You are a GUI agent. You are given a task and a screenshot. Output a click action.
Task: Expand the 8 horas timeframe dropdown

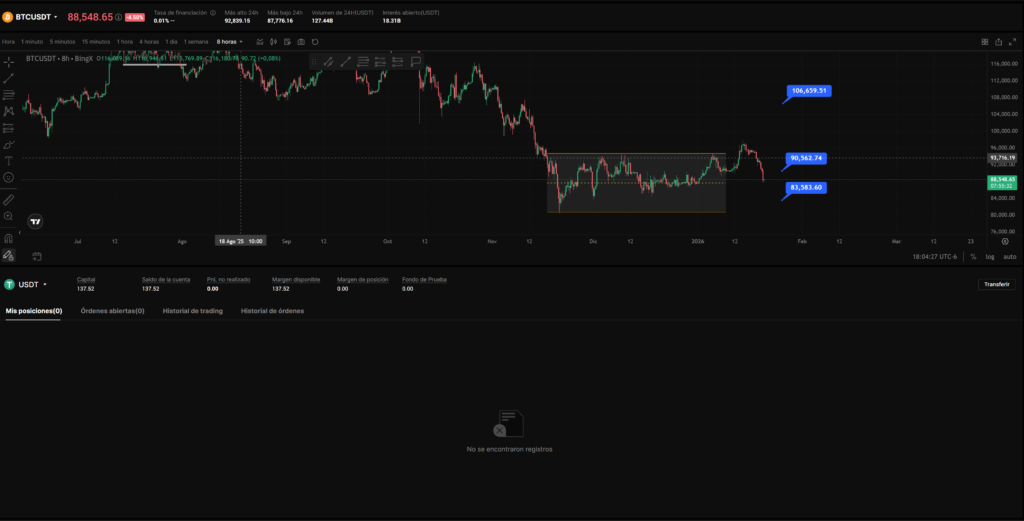pyautogui.click(x=230, y=42)
